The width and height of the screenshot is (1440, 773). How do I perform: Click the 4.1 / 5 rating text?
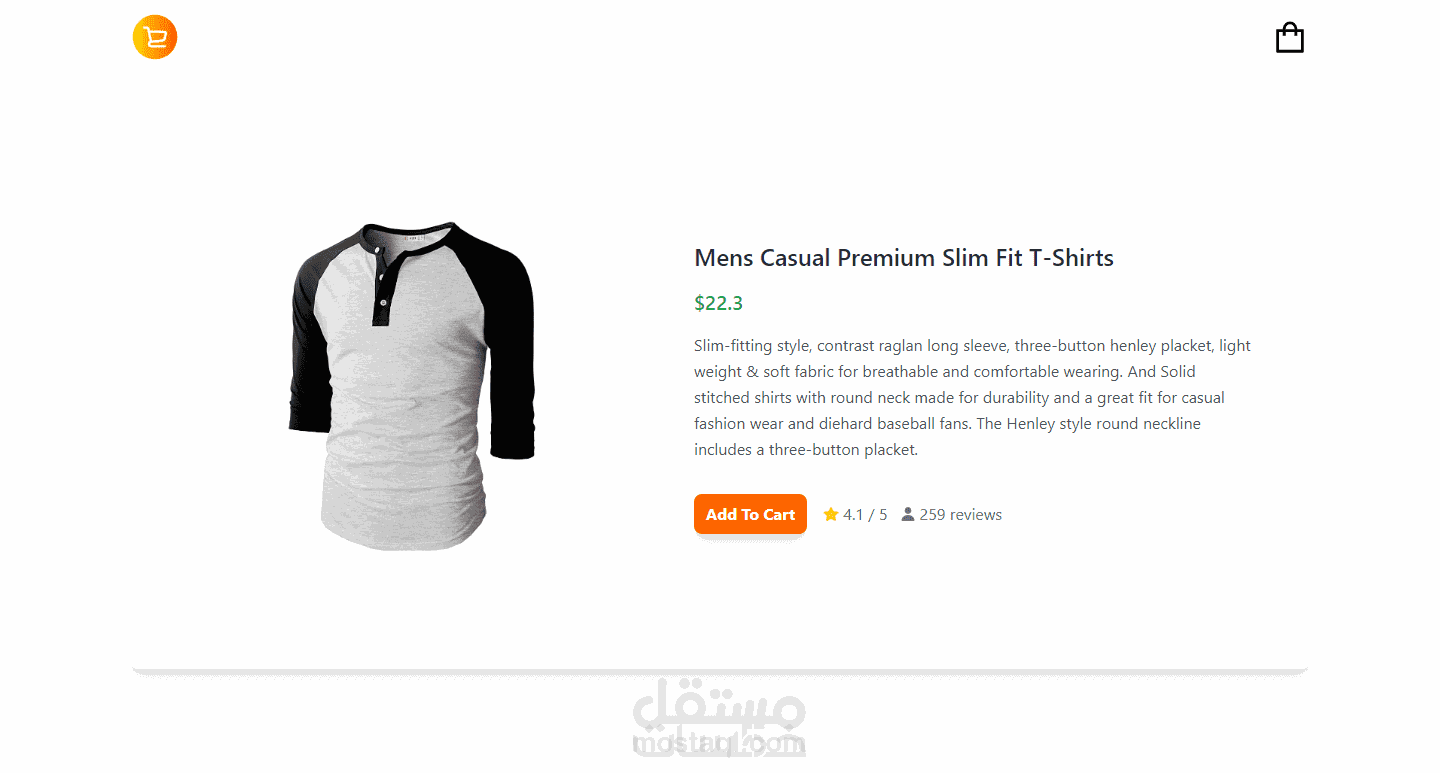point(865,515)
